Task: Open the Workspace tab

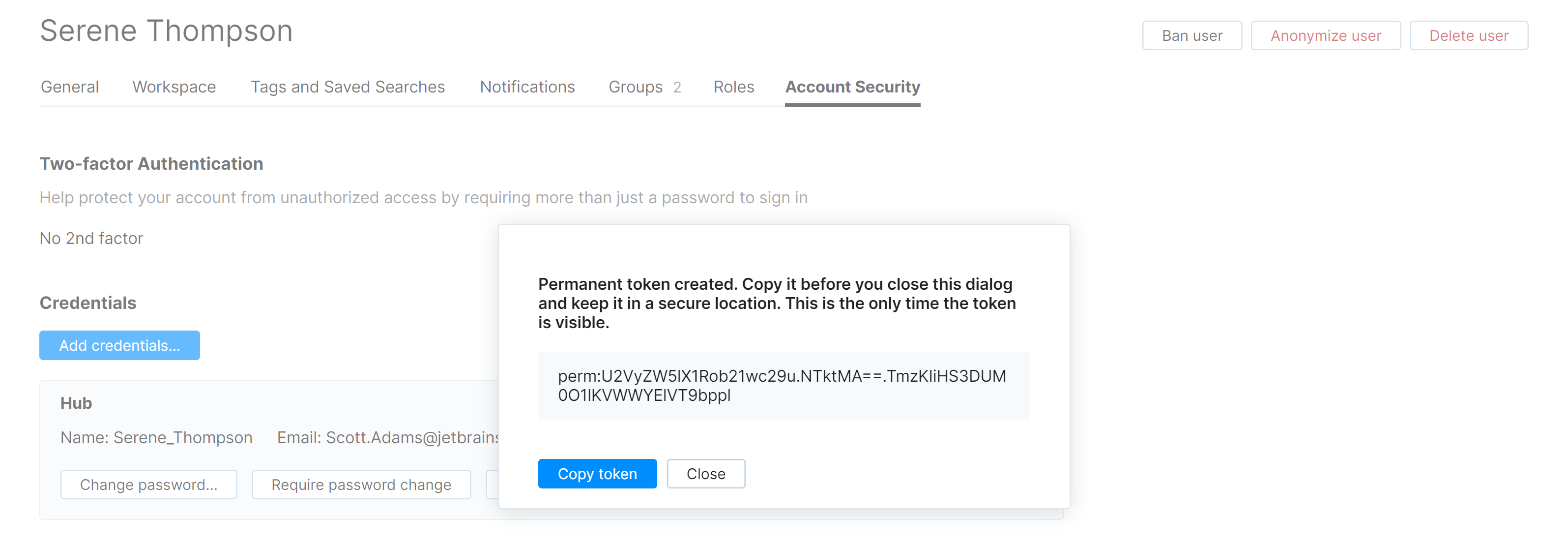Action: (x=174, y=87)
